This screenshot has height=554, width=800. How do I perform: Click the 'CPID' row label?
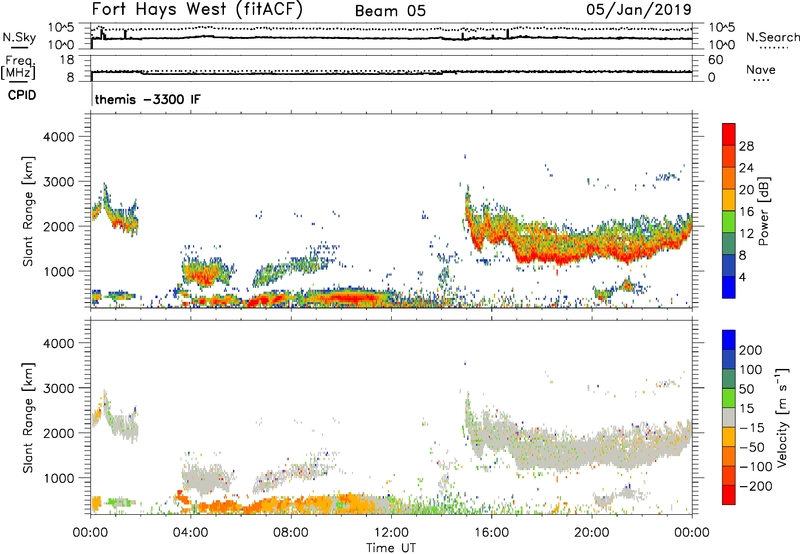pos(22,95)
